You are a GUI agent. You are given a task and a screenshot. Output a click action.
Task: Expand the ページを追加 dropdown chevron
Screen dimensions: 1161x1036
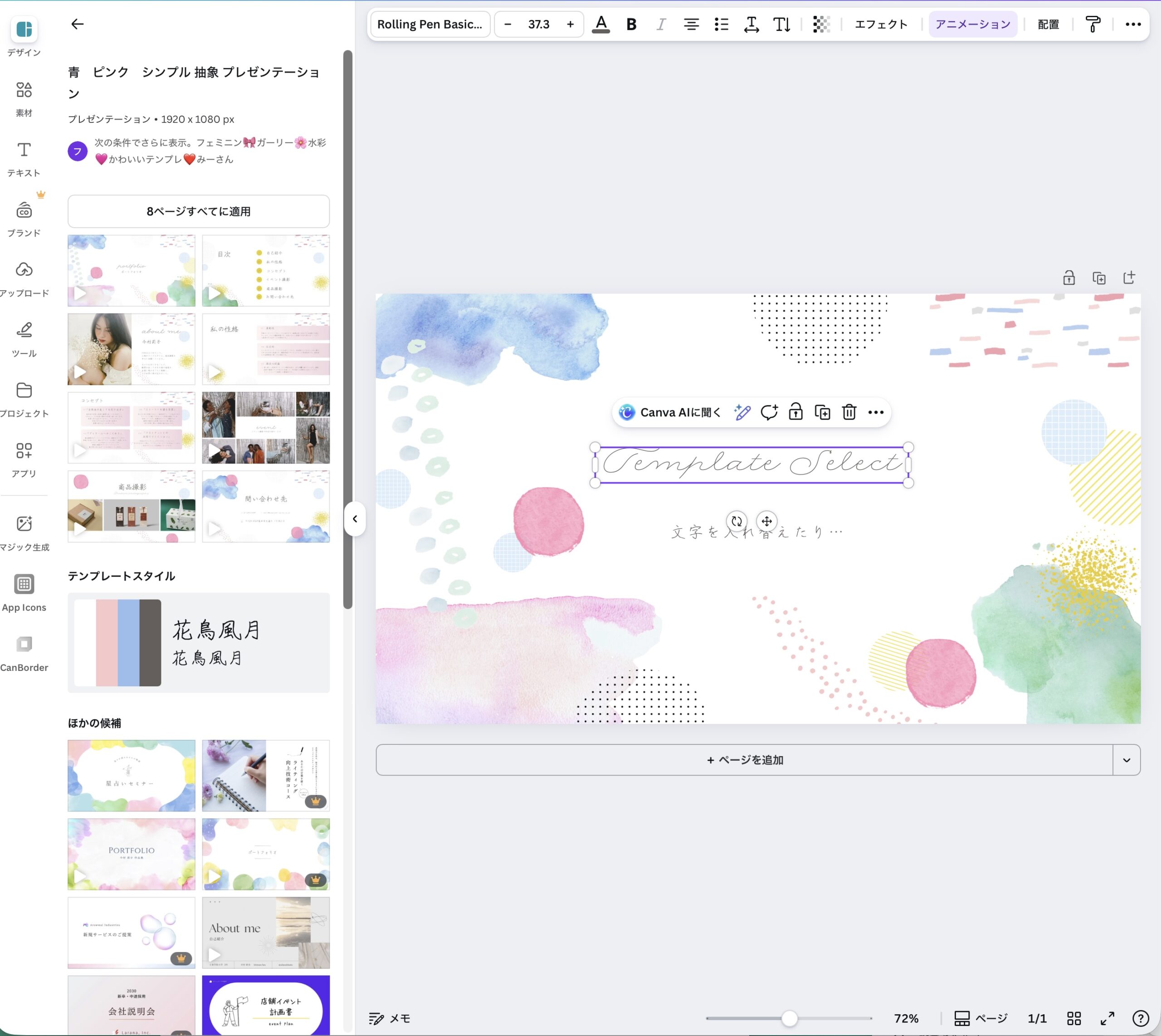[x=1126, y=759]
